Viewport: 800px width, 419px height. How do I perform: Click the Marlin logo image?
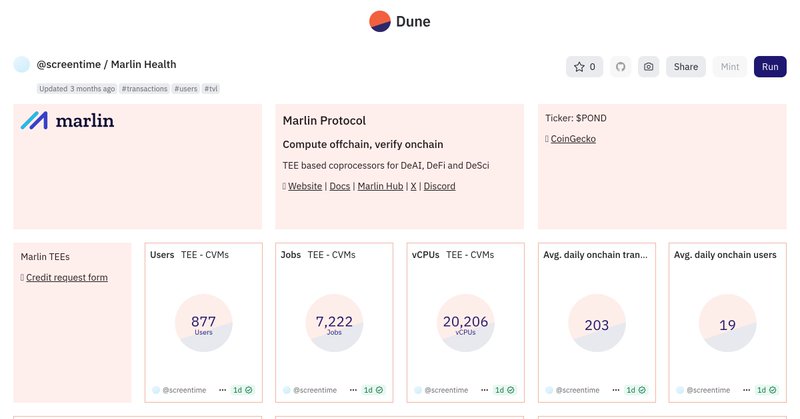click(x=67, y=120)
